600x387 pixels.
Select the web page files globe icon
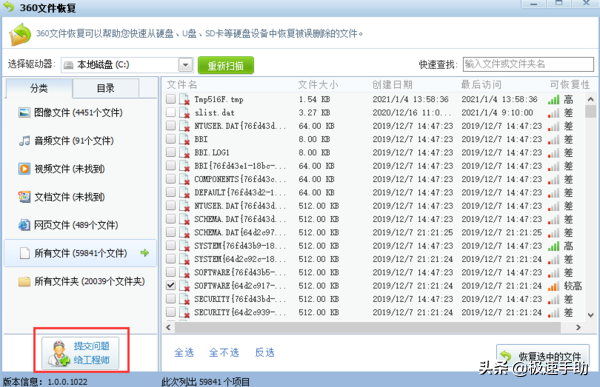point(24,225)
